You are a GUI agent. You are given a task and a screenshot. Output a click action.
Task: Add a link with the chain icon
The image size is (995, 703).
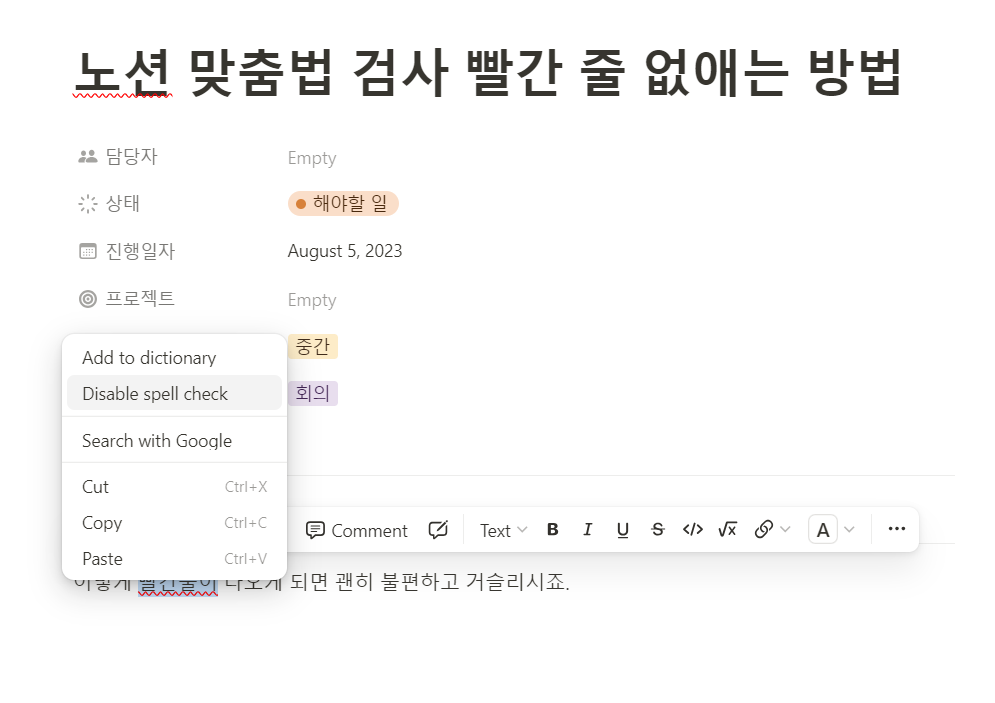click(763, 529)
